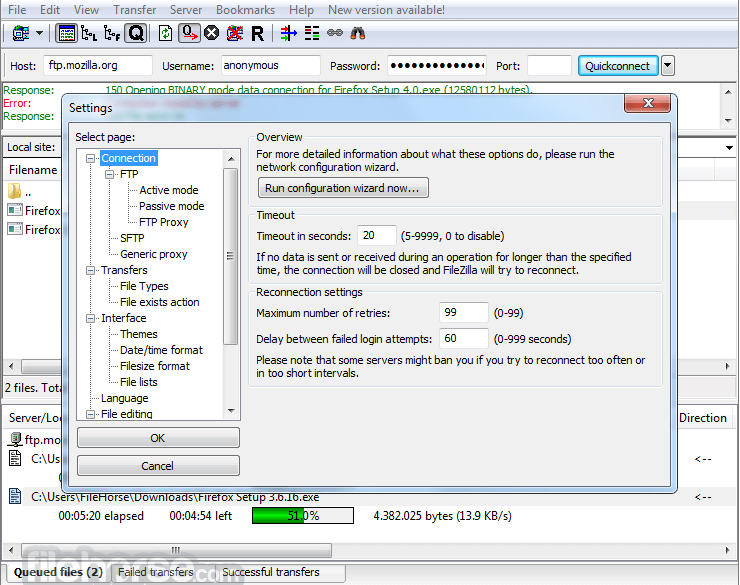Click Timeout in seconds field
740x585 pixels.
[x=377, y=235]
